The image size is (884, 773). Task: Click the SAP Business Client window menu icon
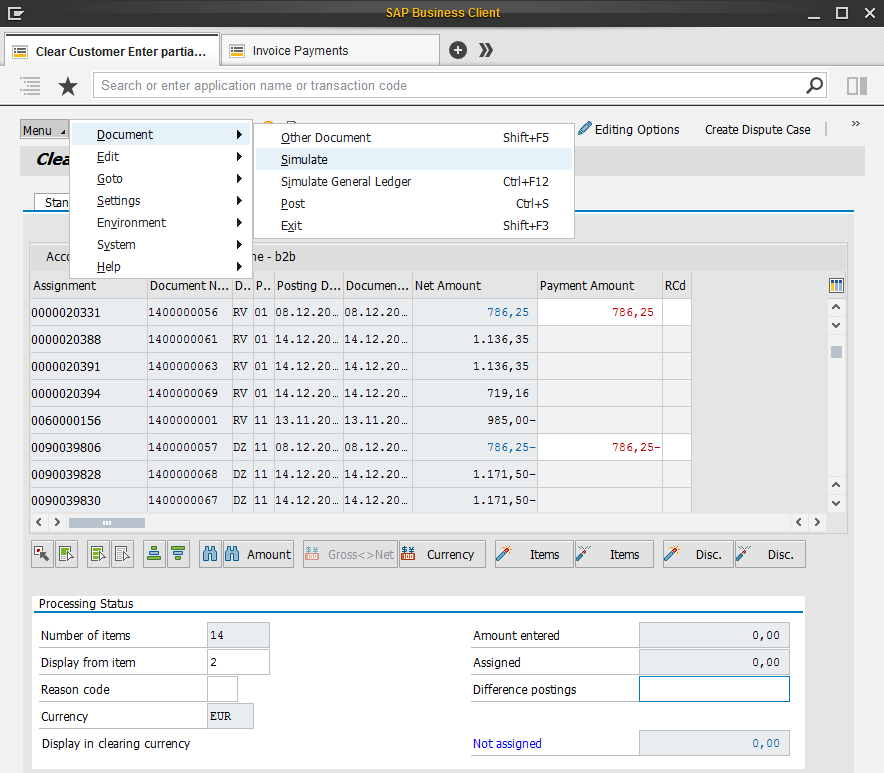point(15,12)
